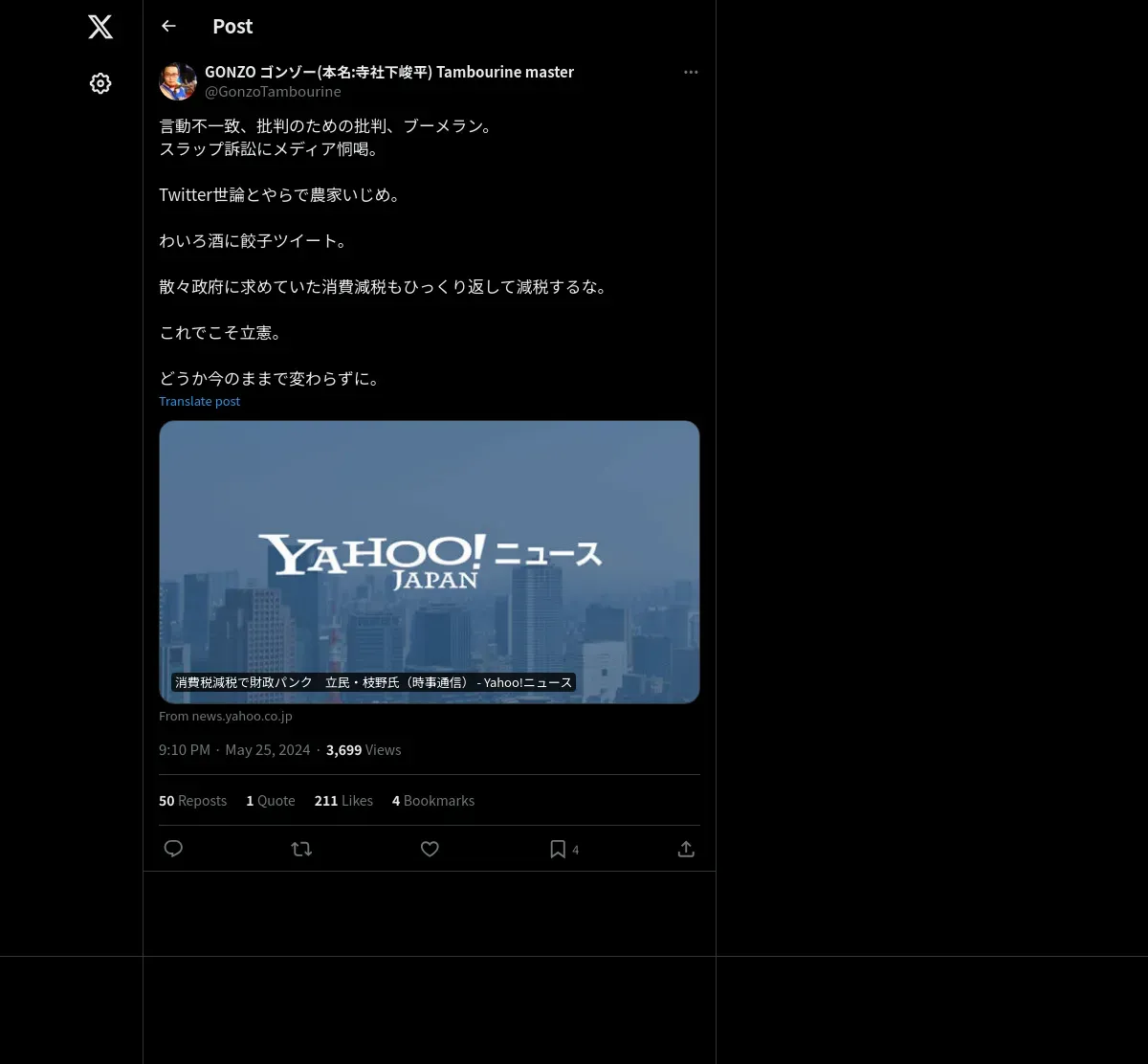View the 211 Likes list
The image size is (1148, 1064).
point(343,801)
